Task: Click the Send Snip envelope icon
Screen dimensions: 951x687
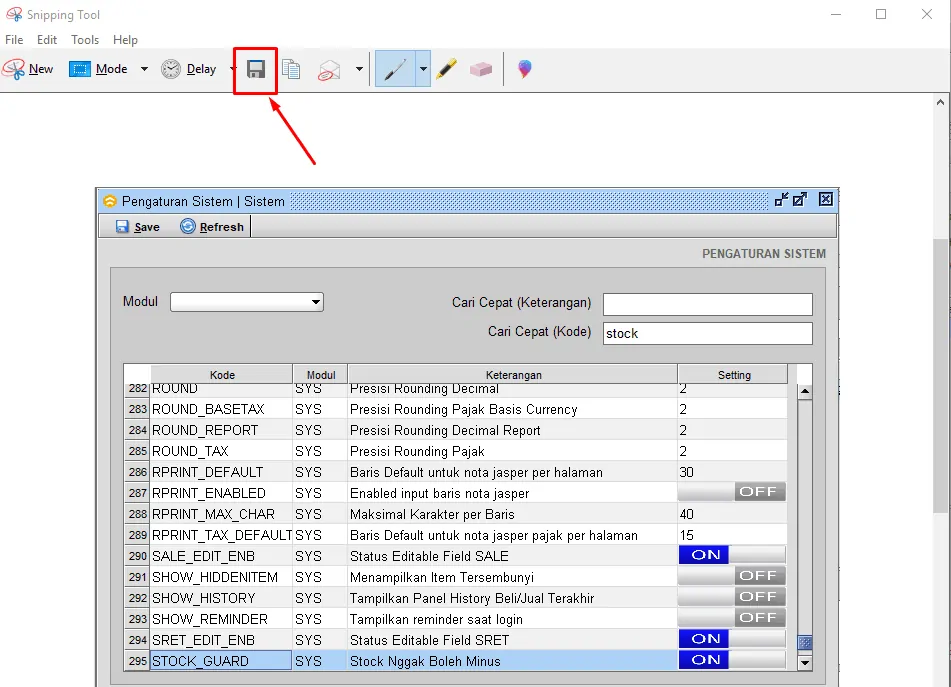Action: point(329,70)
